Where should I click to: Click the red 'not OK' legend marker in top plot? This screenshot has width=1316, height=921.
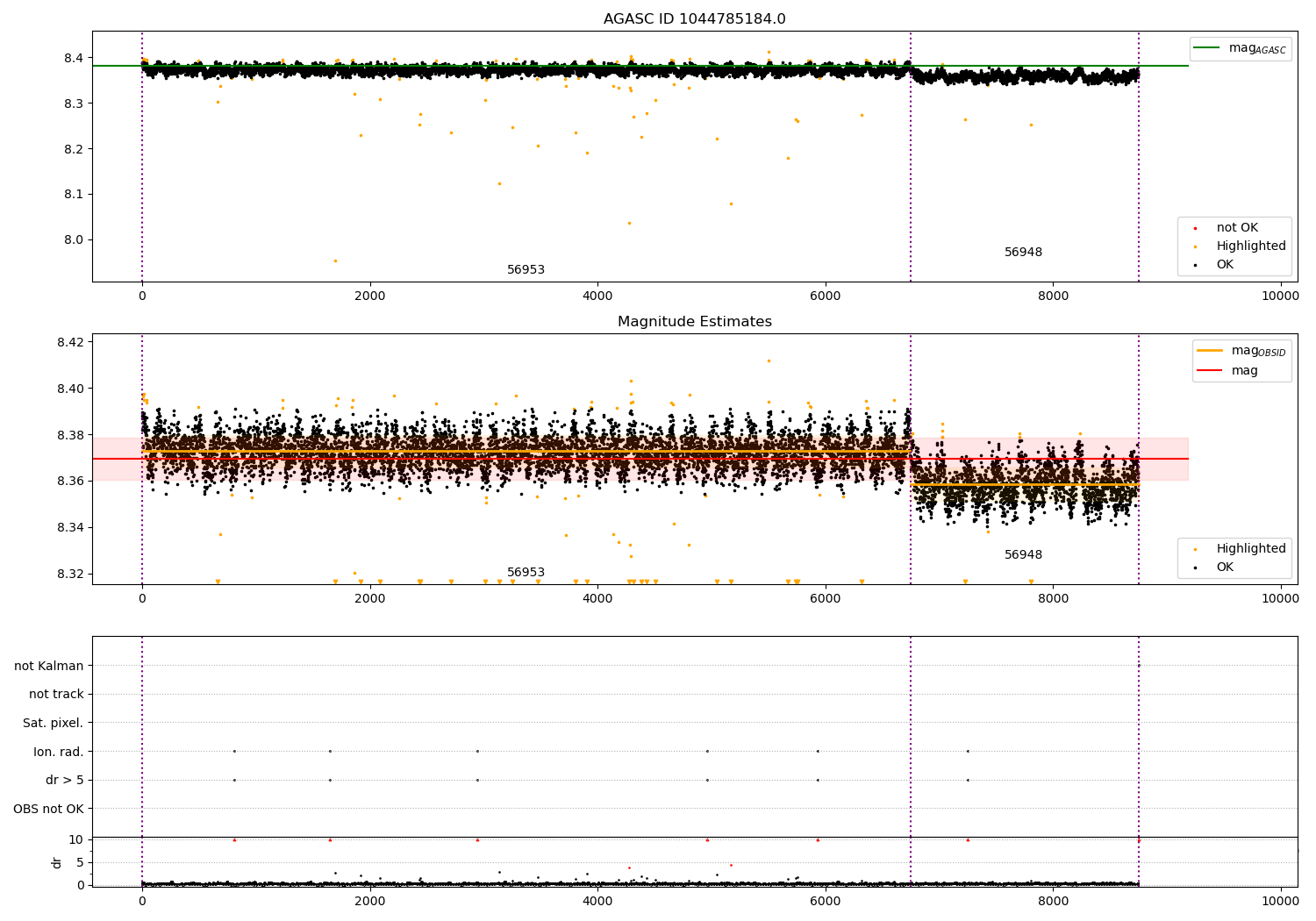pos(1195,228)
